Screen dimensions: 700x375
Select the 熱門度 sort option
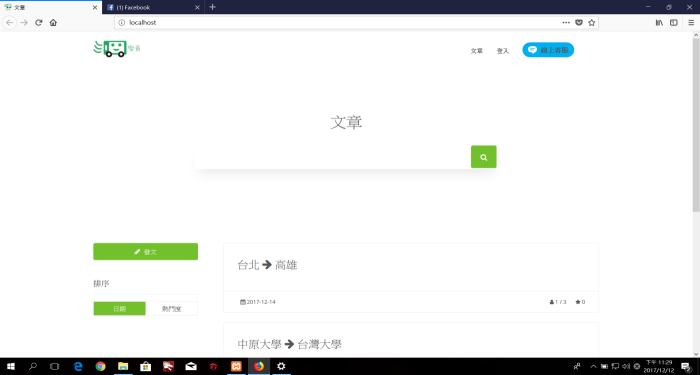pyautogui.click(x=171, y=308)
